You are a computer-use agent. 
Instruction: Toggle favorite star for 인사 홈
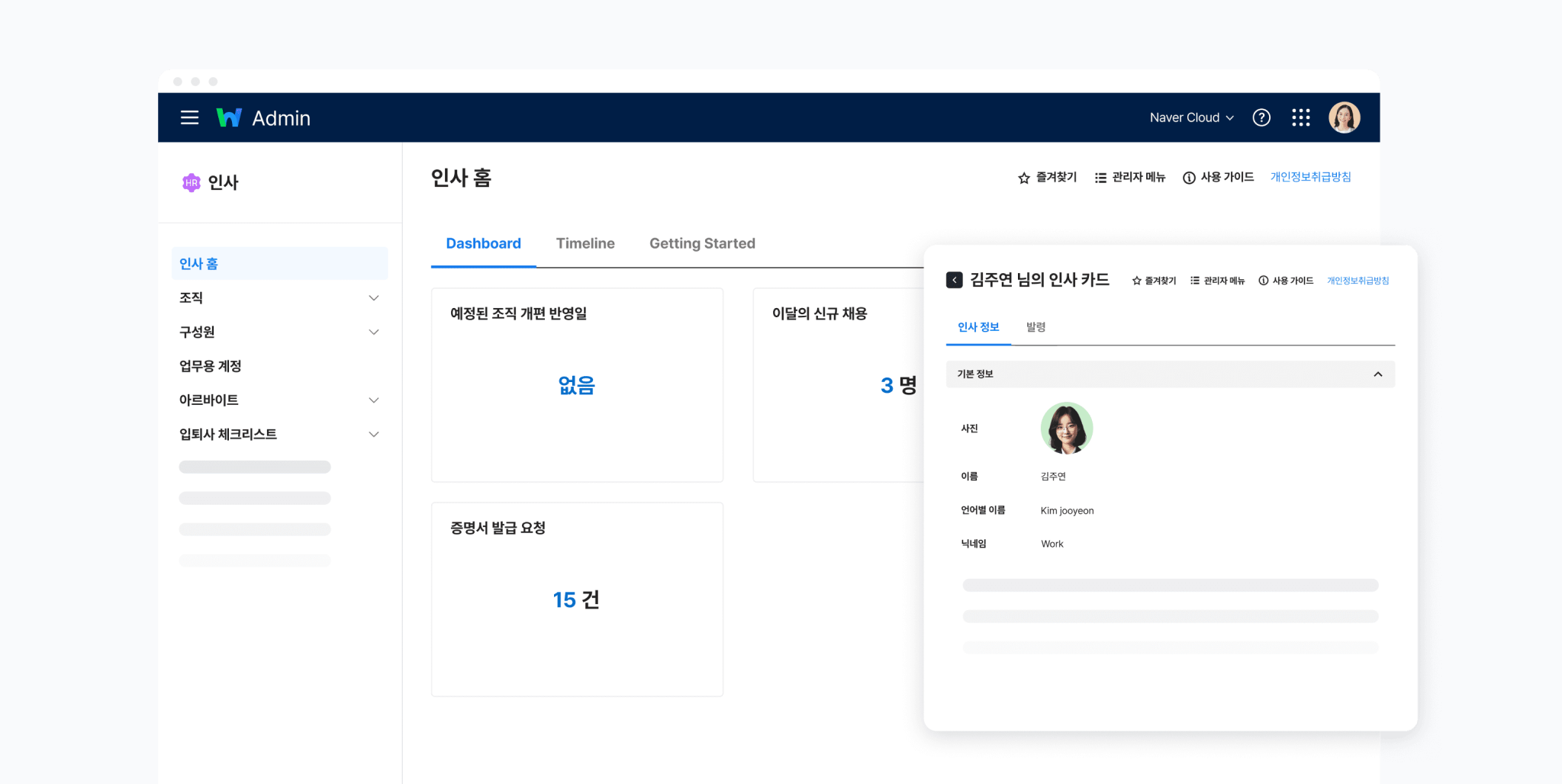point(1023,177)
